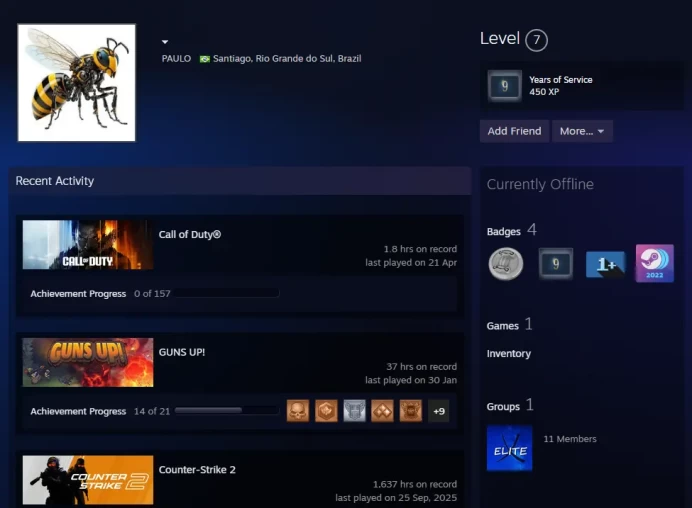Open the Badges section link
Viewport: 692px width, 508px height.
tap(504, 232)
